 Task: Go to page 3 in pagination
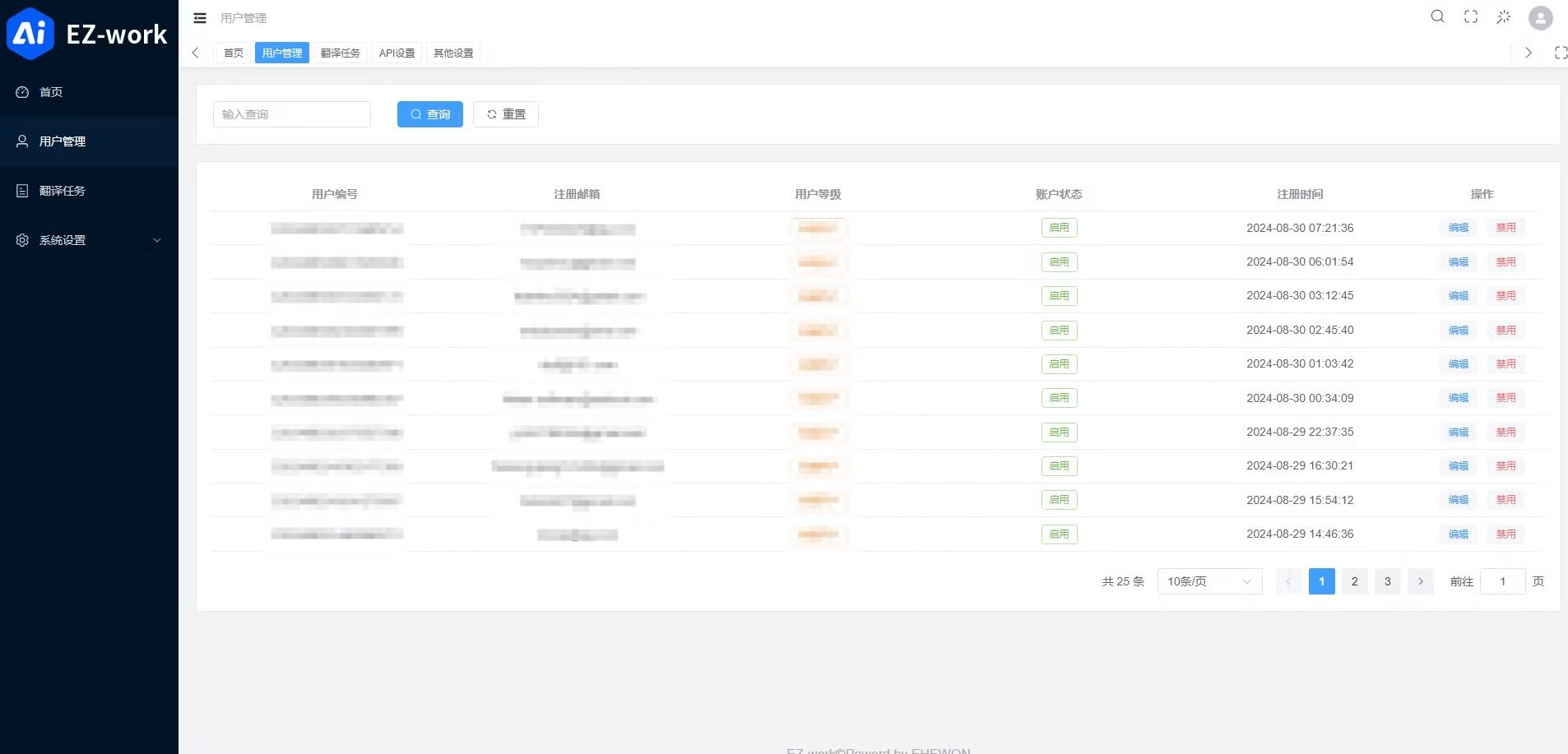pyautogui.click(x=1386, y=581)
